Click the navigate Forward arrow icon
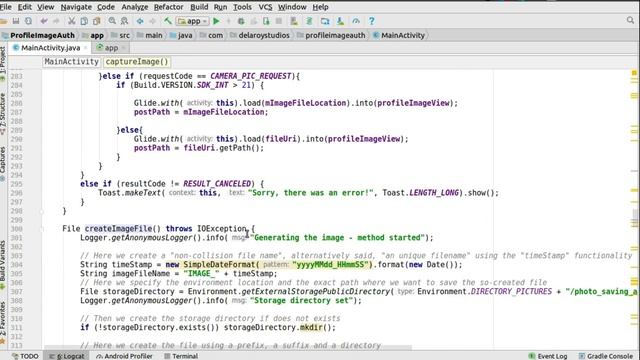Screen dimensions: 640x360 pos(153,21)
